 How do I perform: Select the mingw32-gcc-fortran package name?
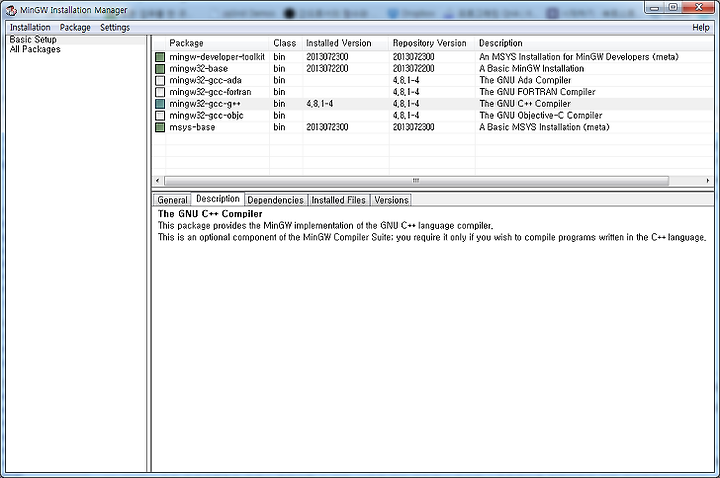(210, 92)
